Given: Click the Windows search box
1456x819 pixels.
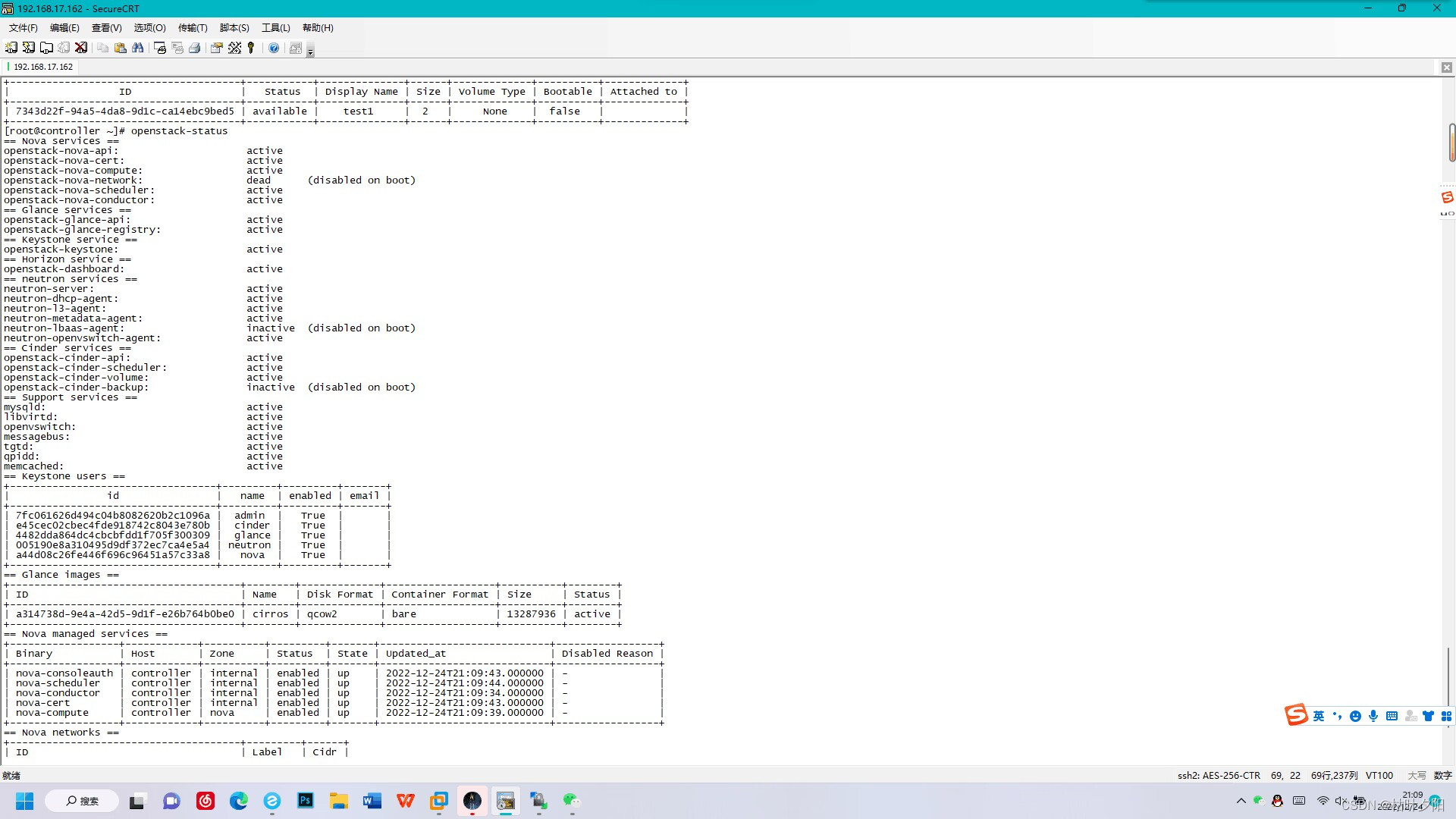Looking at the screenshot, I should pyautogui.click(x=82, y=800).
